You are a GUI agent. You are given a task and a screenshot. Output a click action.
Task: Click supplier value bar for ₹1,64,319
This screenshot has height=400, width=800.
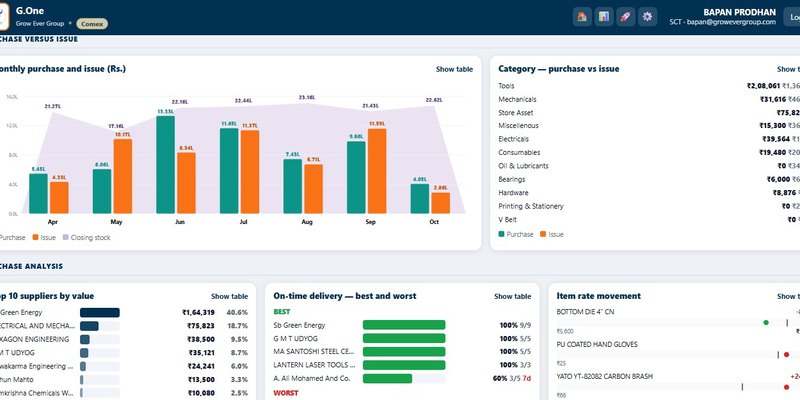point(100,313)
